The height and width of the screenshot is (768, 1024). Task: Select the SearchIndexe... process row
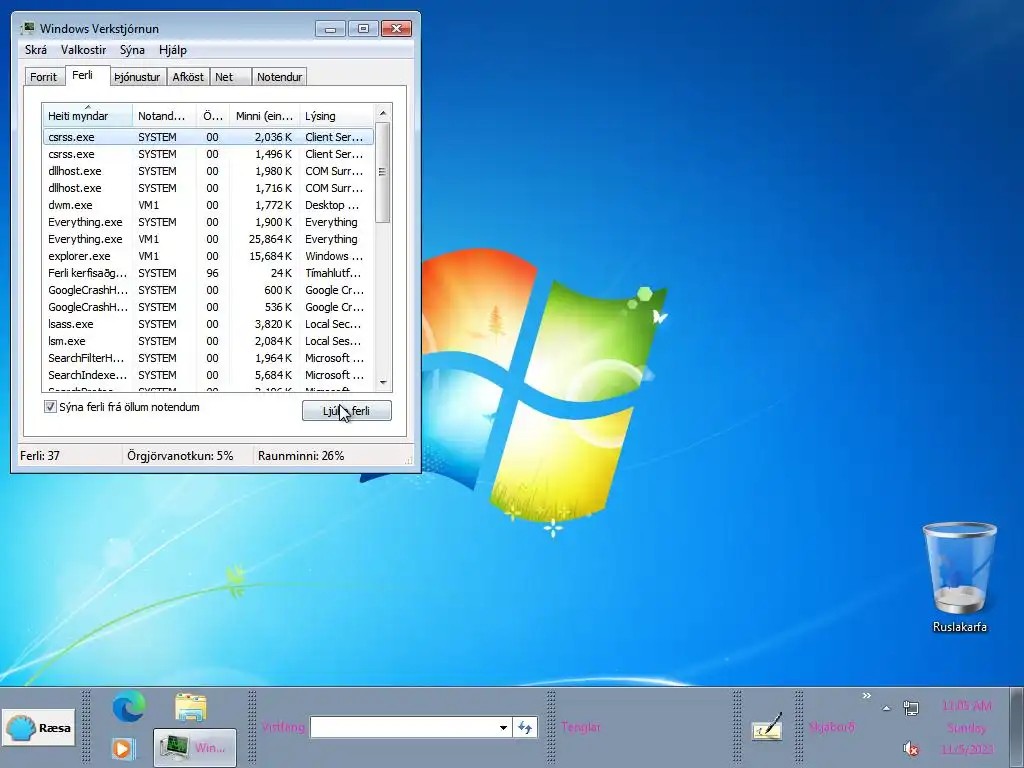[x=208, y=375]
